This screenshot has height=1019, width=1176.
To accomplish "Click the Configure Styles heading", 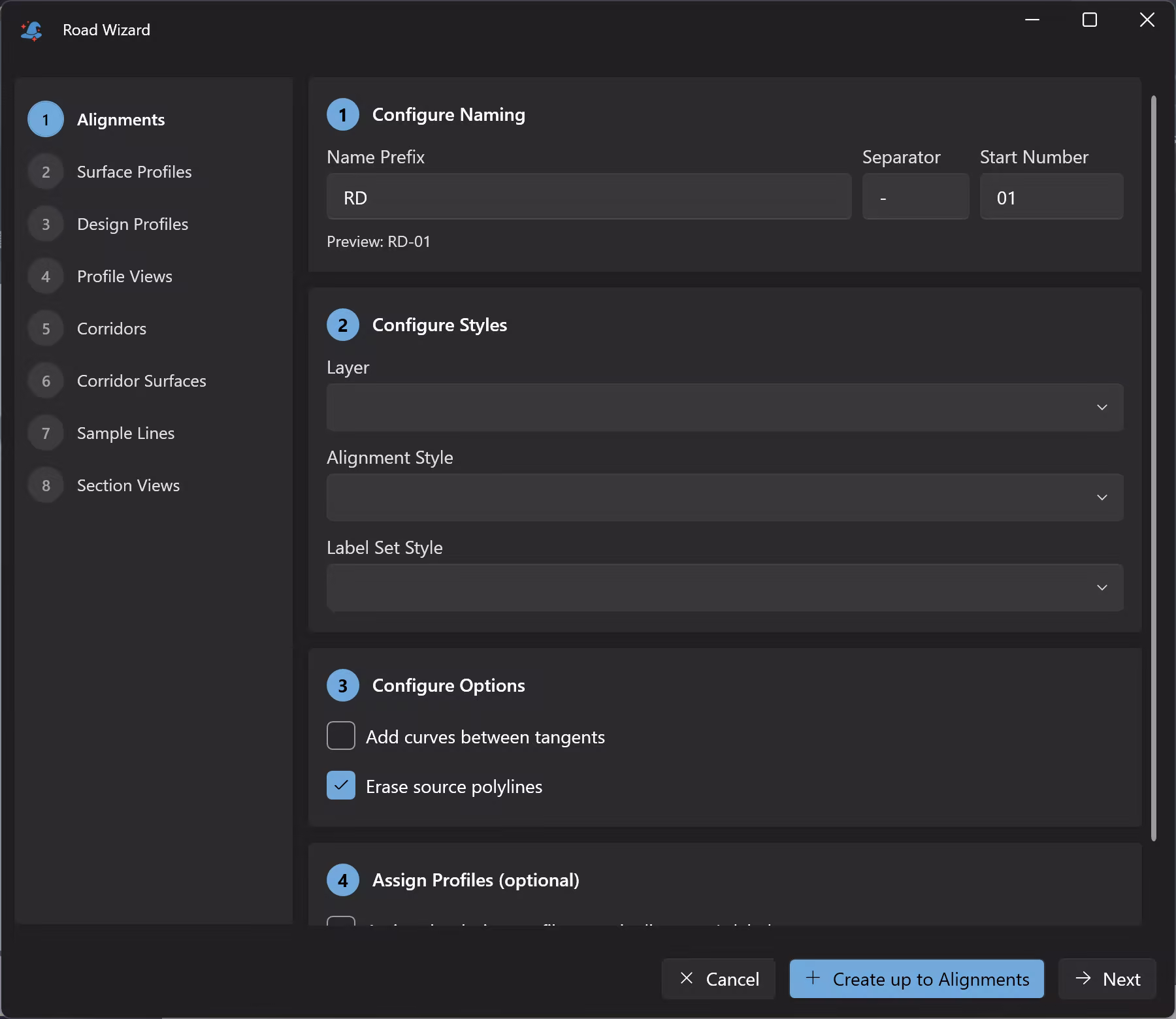I will (440, 325).
